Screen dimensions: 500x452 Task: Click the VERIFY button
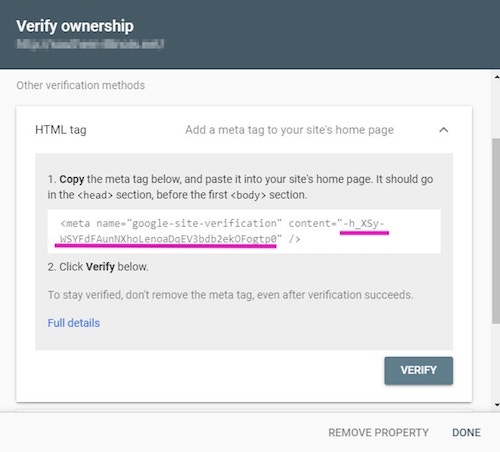418,371
